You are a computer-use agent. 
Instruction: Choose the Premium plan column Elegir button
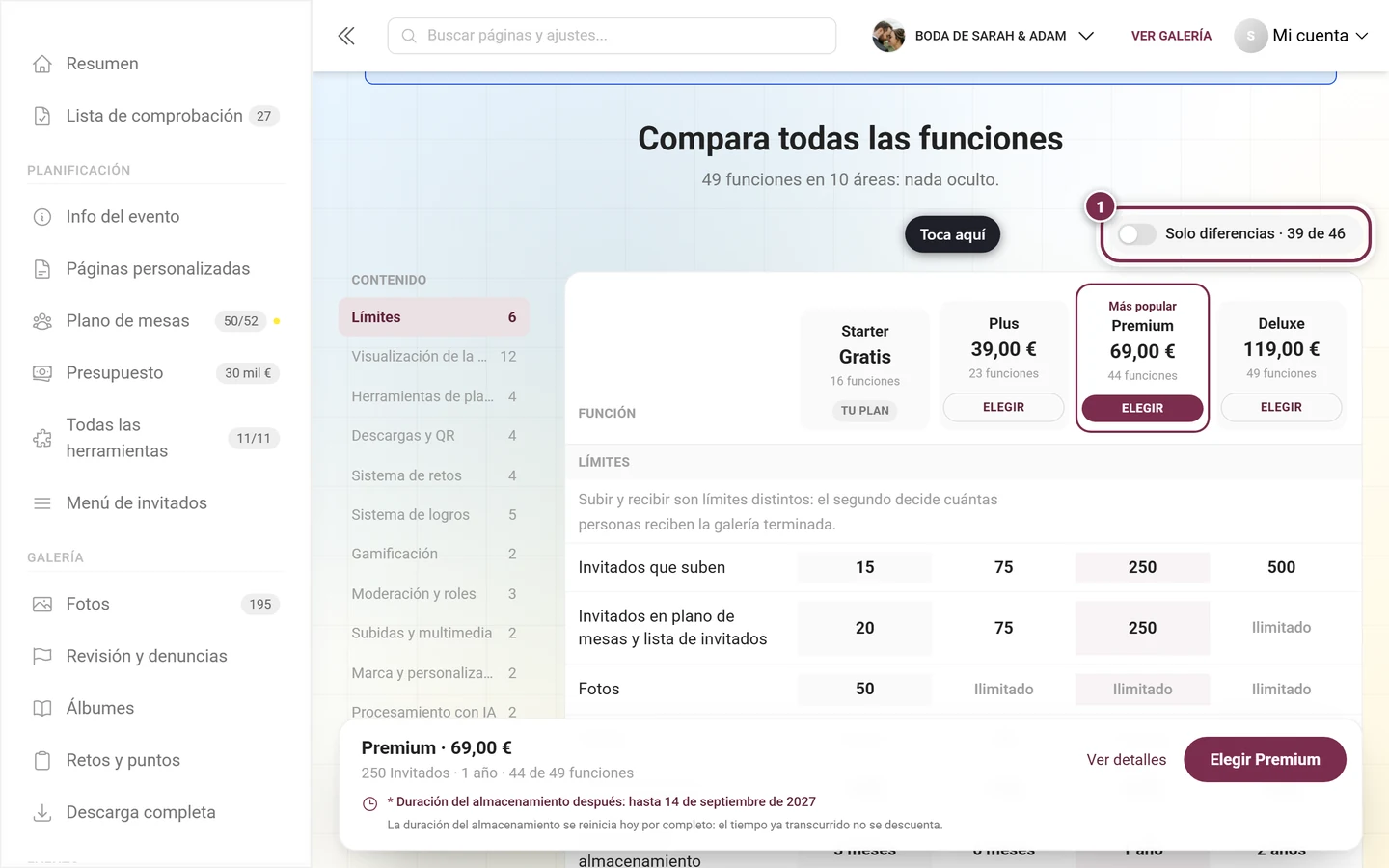point(1142,408)
